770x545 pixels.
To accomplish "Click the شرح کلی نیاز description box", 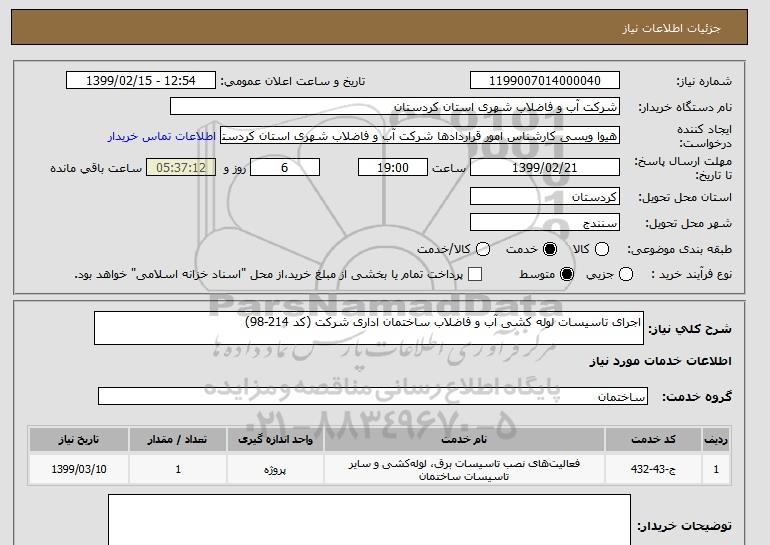I will (x=369, y=328).
